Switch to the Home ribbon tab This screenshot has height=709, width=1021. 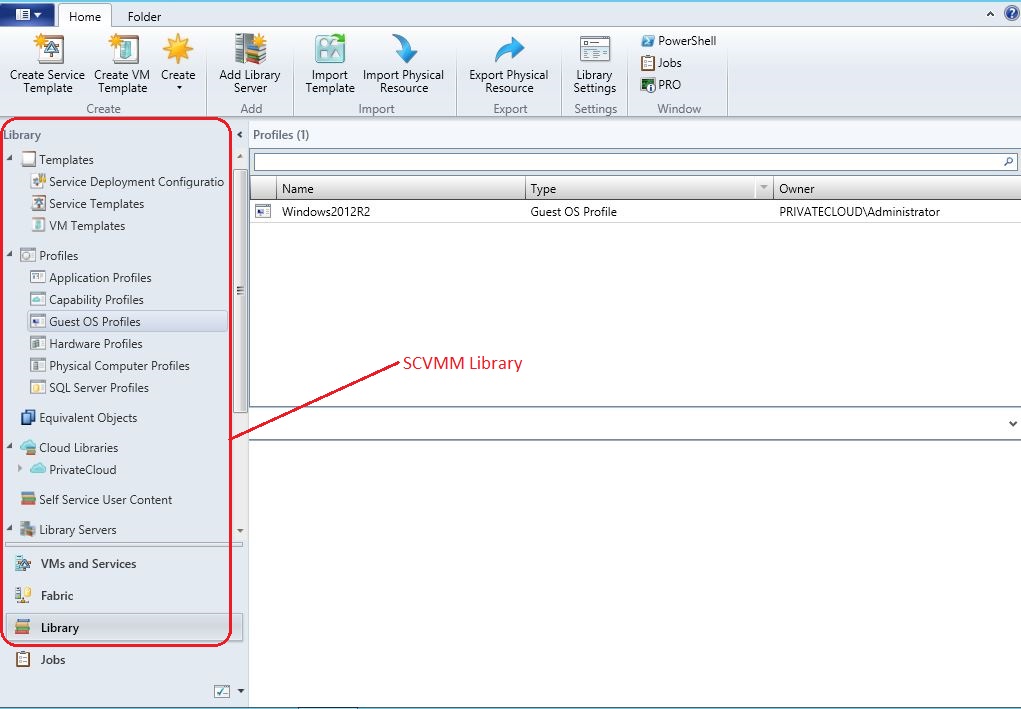tap(85, 16)
